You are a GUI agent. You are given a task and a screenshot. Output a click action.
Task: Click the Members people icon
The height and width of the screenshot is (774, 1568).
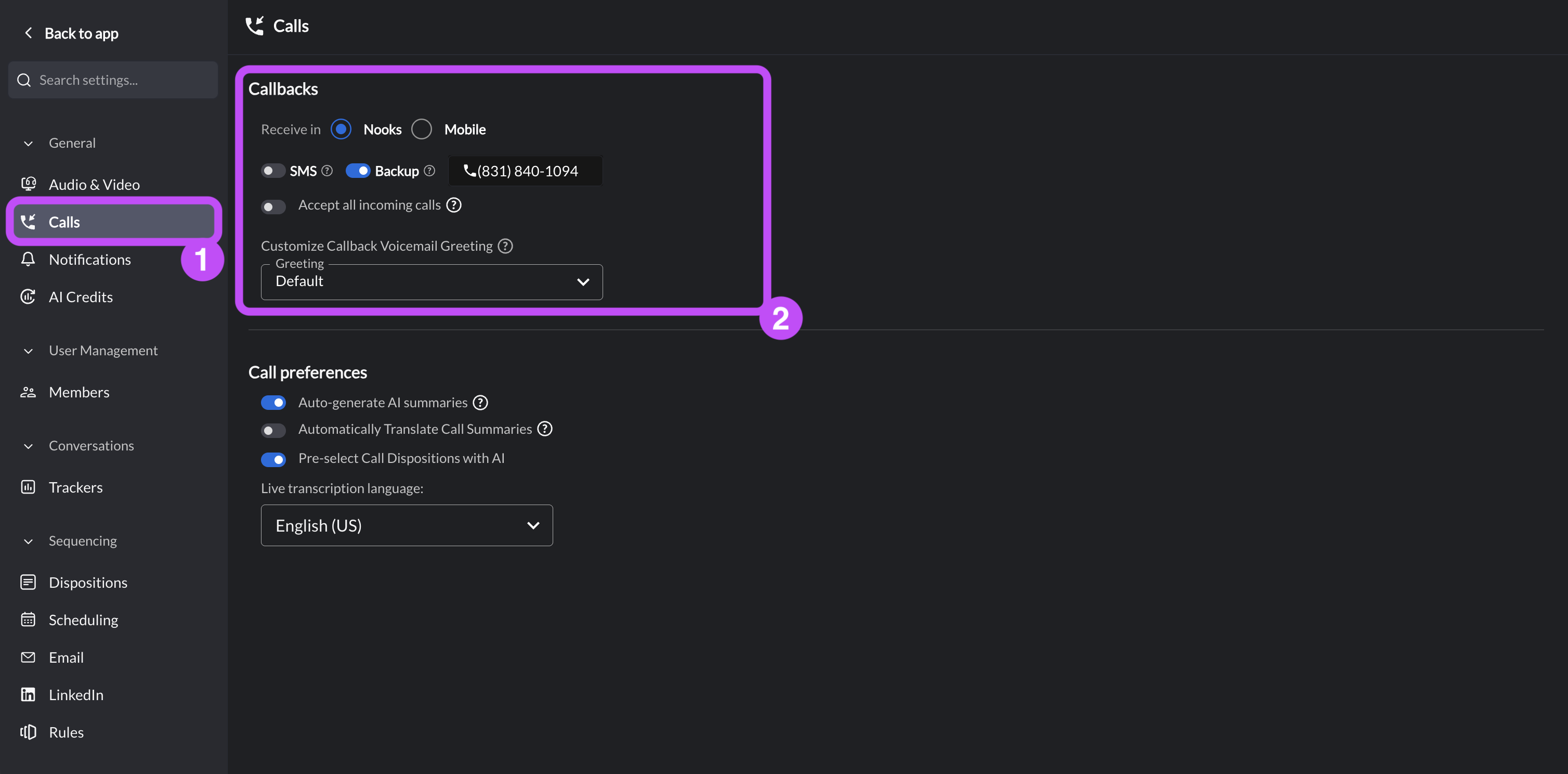click(x=28, y=392)
